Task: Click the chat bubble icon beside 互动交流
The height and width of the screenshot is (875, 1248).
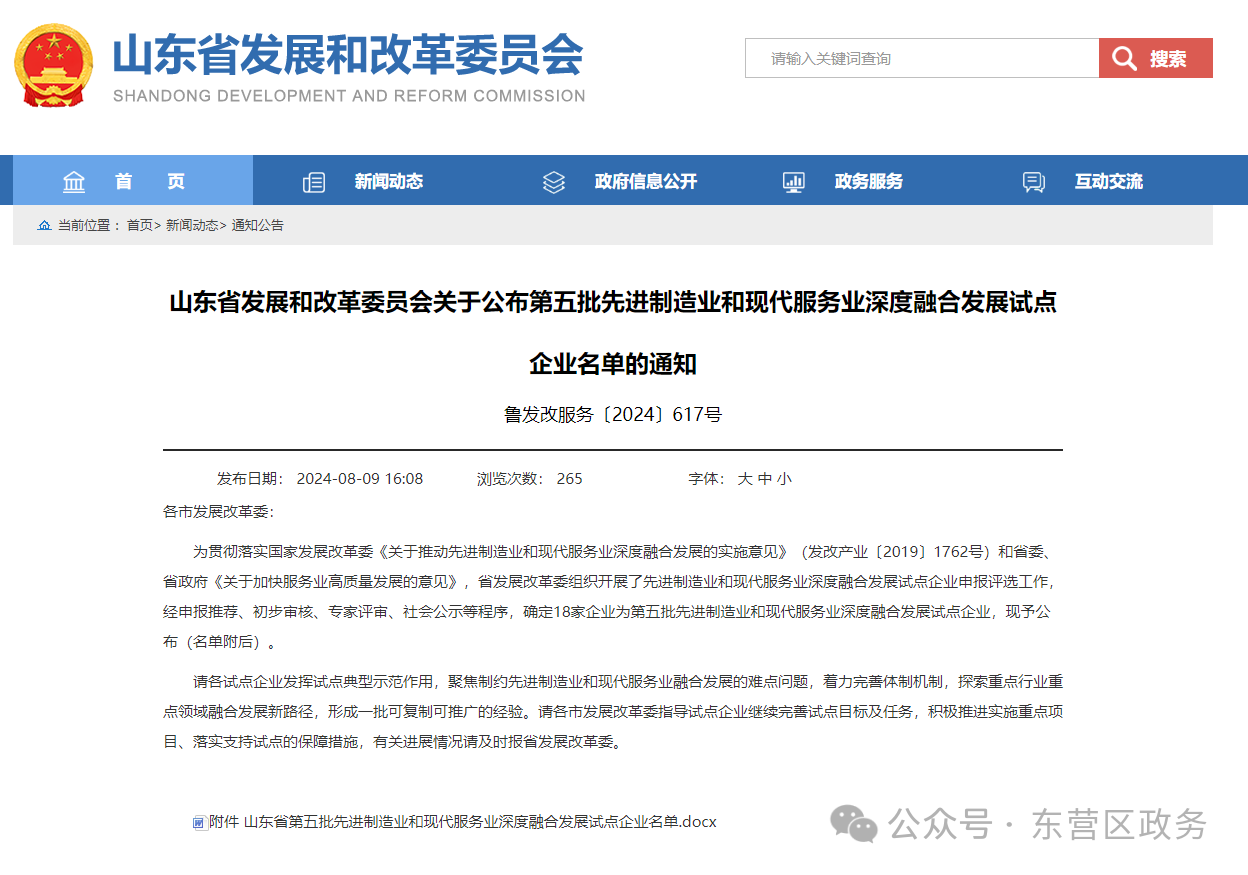Action: click(1034, 182)
